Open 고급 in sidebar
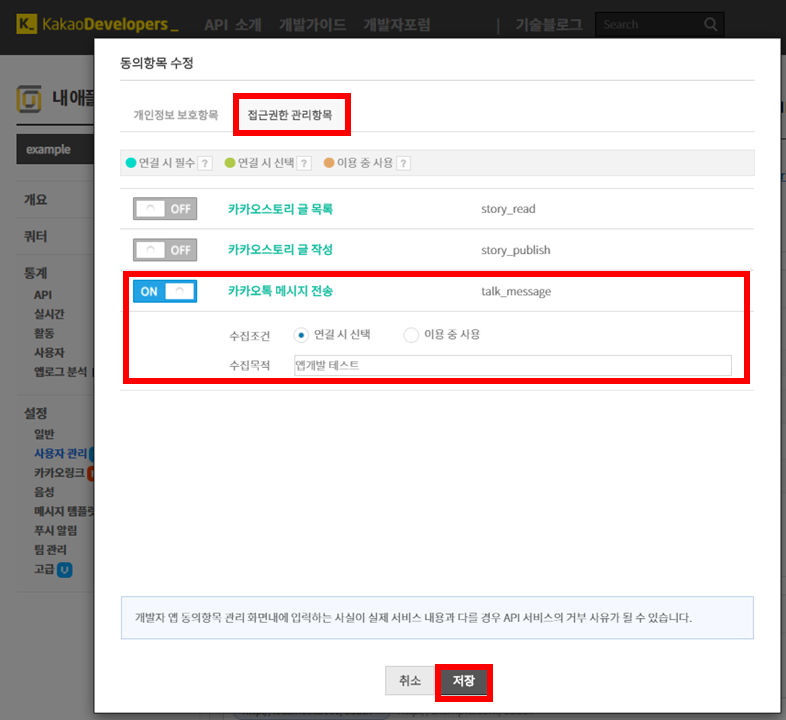This screenshot has height=720, width=786. pos(44,569)
